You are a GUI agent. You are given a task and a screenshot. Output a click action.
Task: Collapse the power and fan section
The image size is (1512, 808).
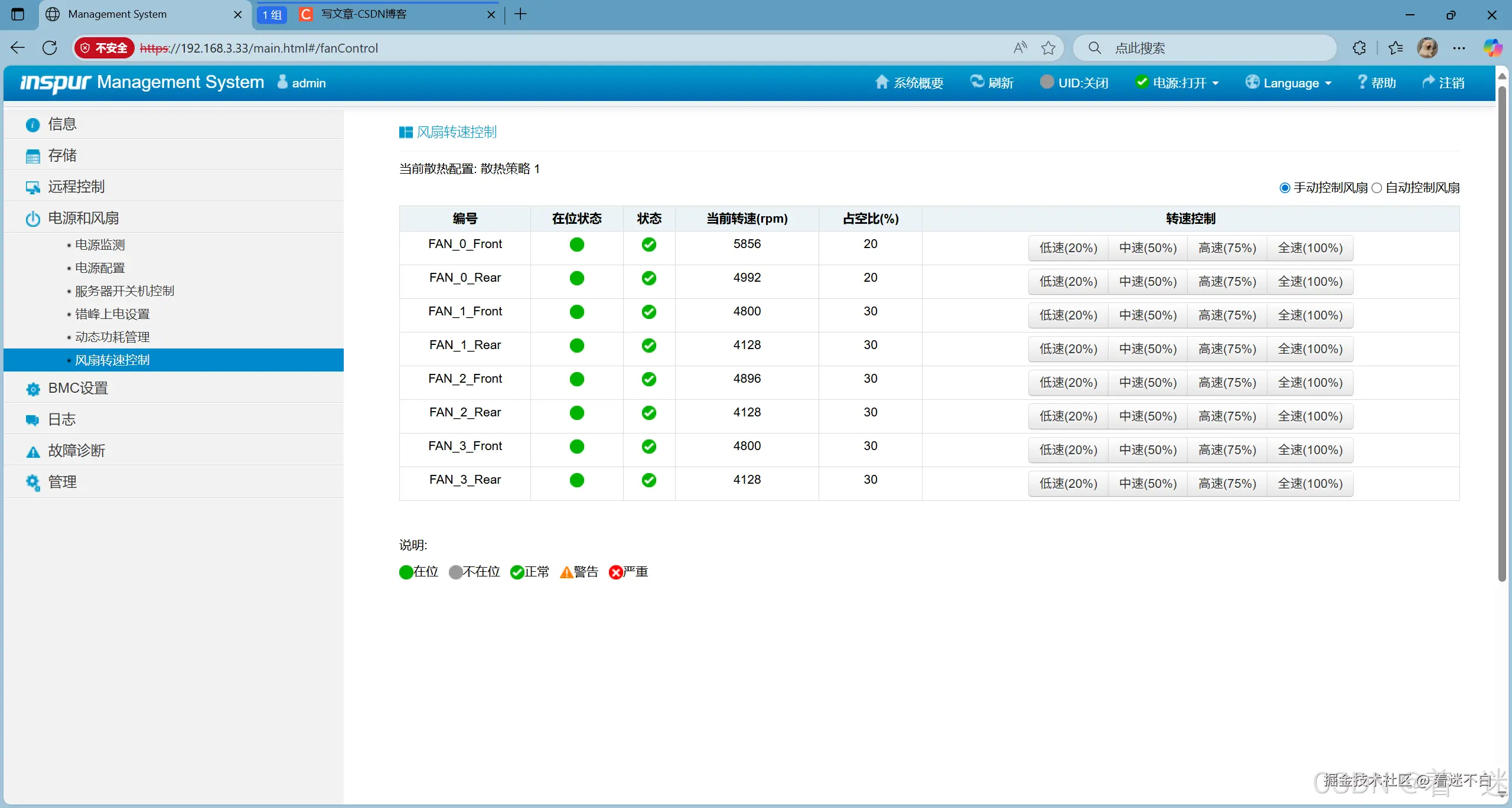click(83, 218)
